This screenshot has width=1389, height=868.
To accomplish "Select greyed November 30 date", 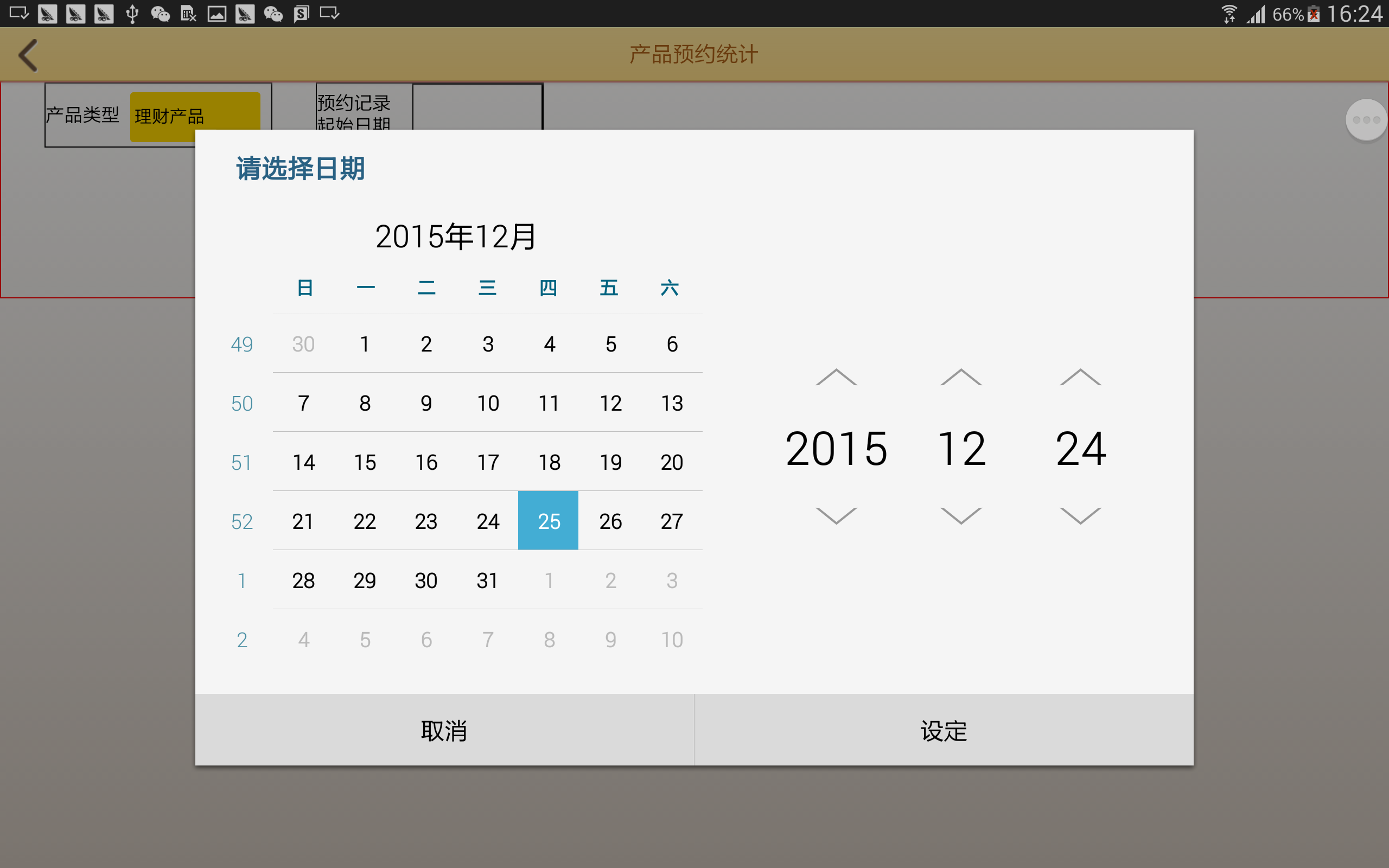I will click(x=303, y=344).
